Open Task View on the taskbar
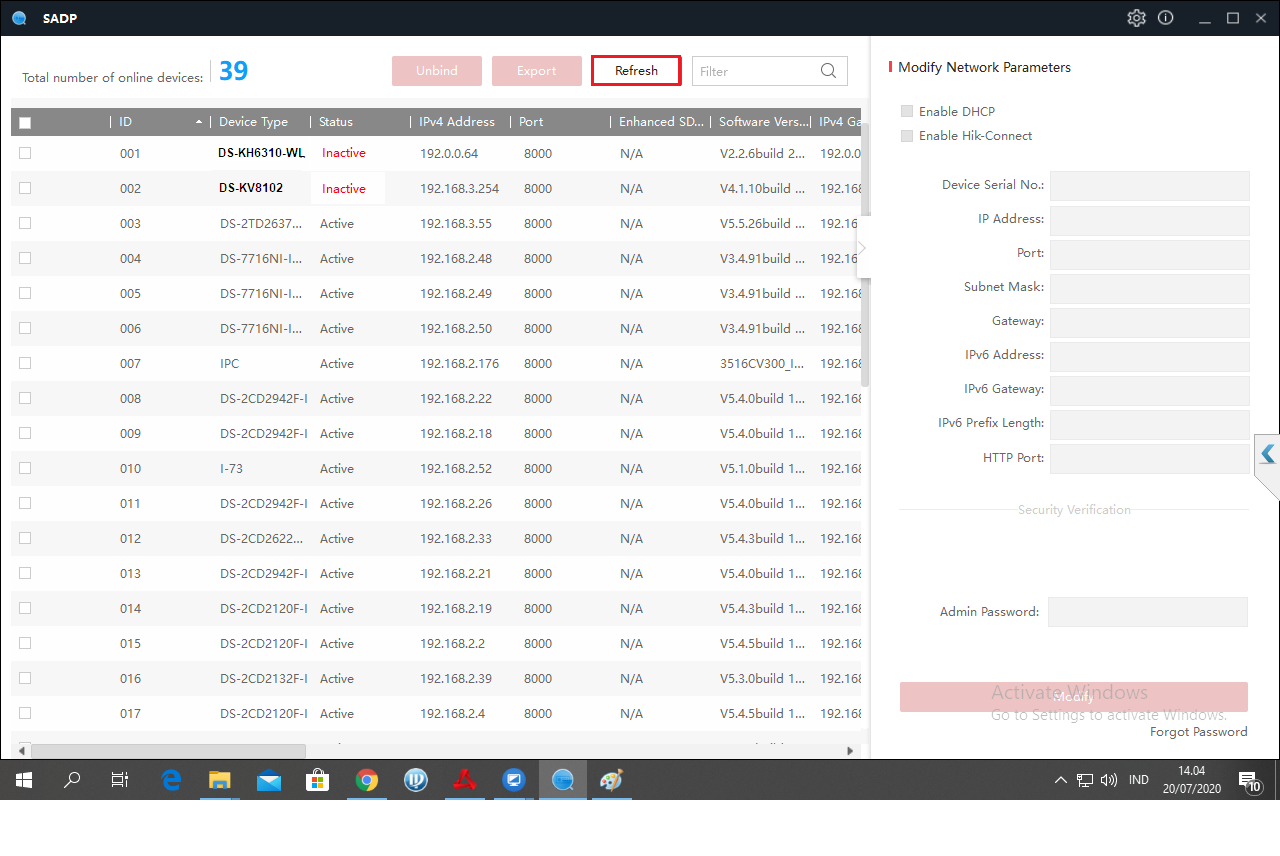The width and height of the screenshot is (1280, 856). (120, 780)
